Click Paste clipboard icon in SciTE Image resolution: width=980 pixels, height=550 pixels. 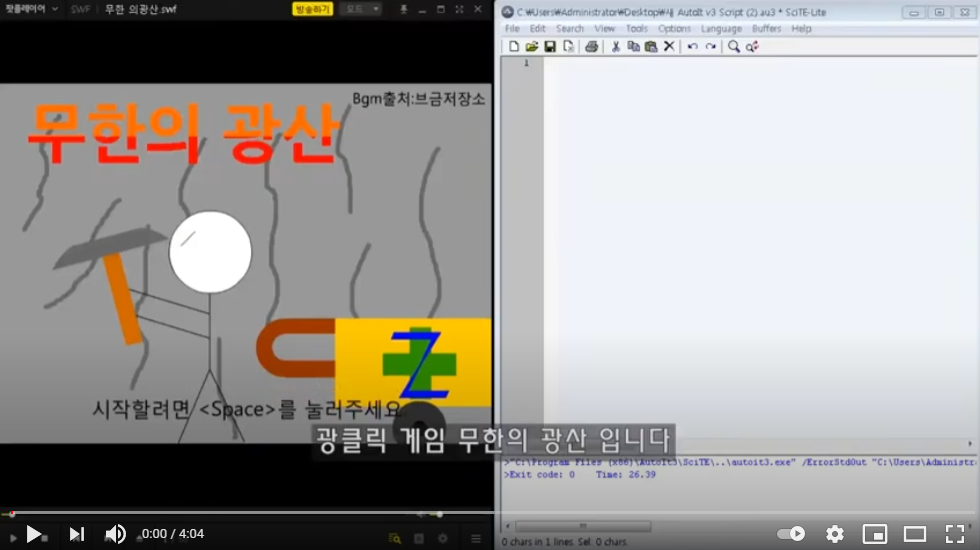(x=651, y=46)
